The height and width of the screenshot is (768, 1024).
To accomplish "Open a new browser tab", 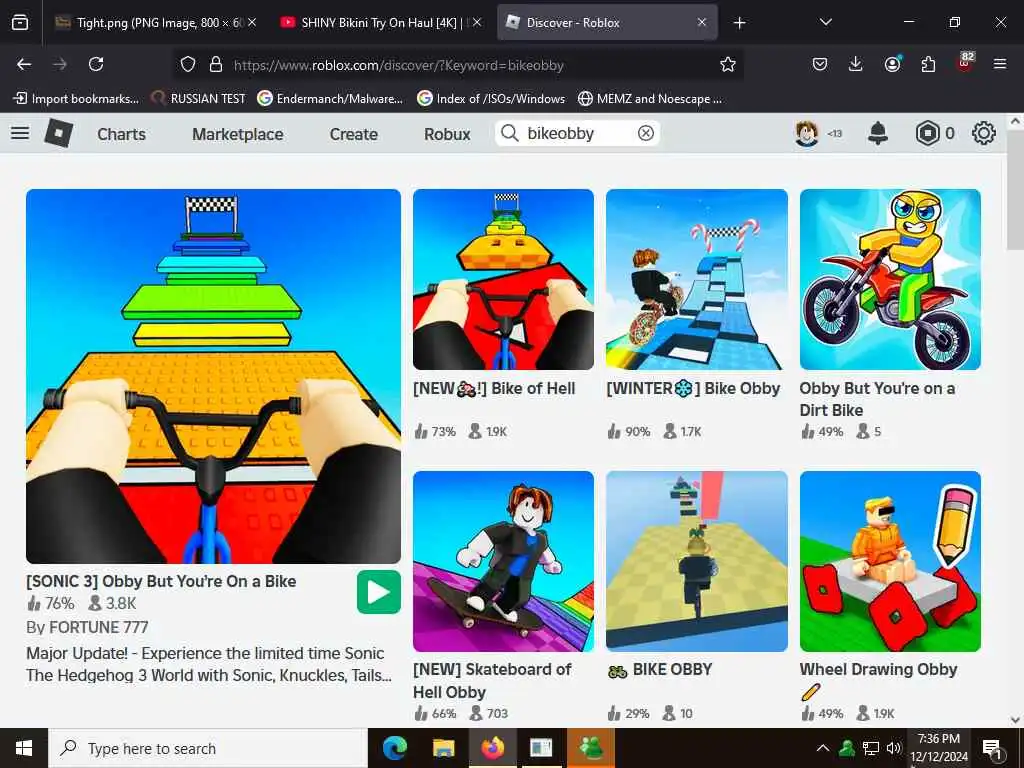I will pos(739,23).
